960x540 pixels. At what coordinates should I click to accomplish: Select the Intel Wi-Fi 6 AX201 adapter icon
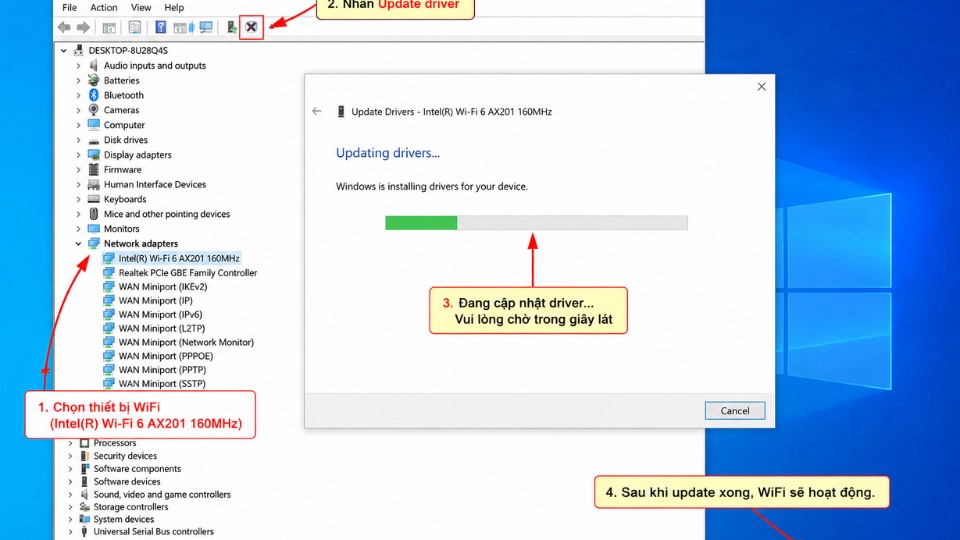pos(109,258)
